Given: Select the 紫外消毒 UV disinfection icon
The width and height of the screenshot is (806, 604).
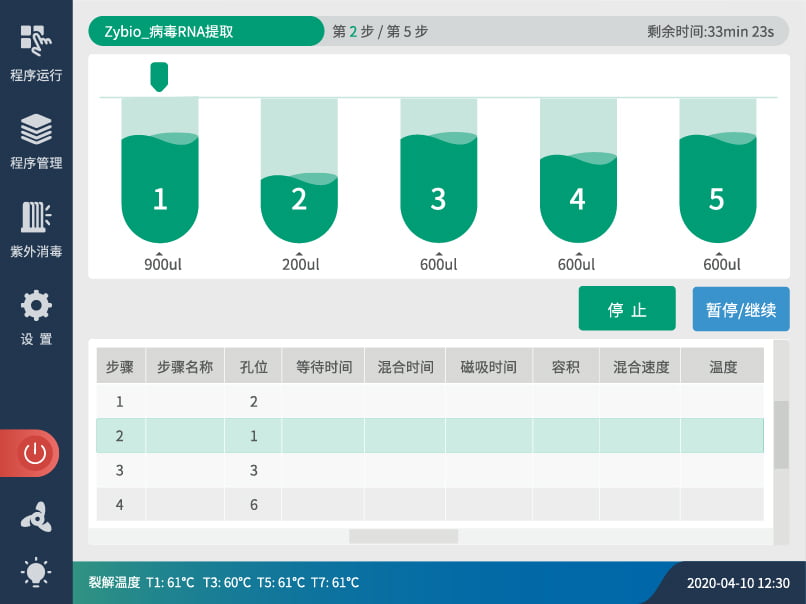Looking at the screenshot, I should (x=36, y=229).
